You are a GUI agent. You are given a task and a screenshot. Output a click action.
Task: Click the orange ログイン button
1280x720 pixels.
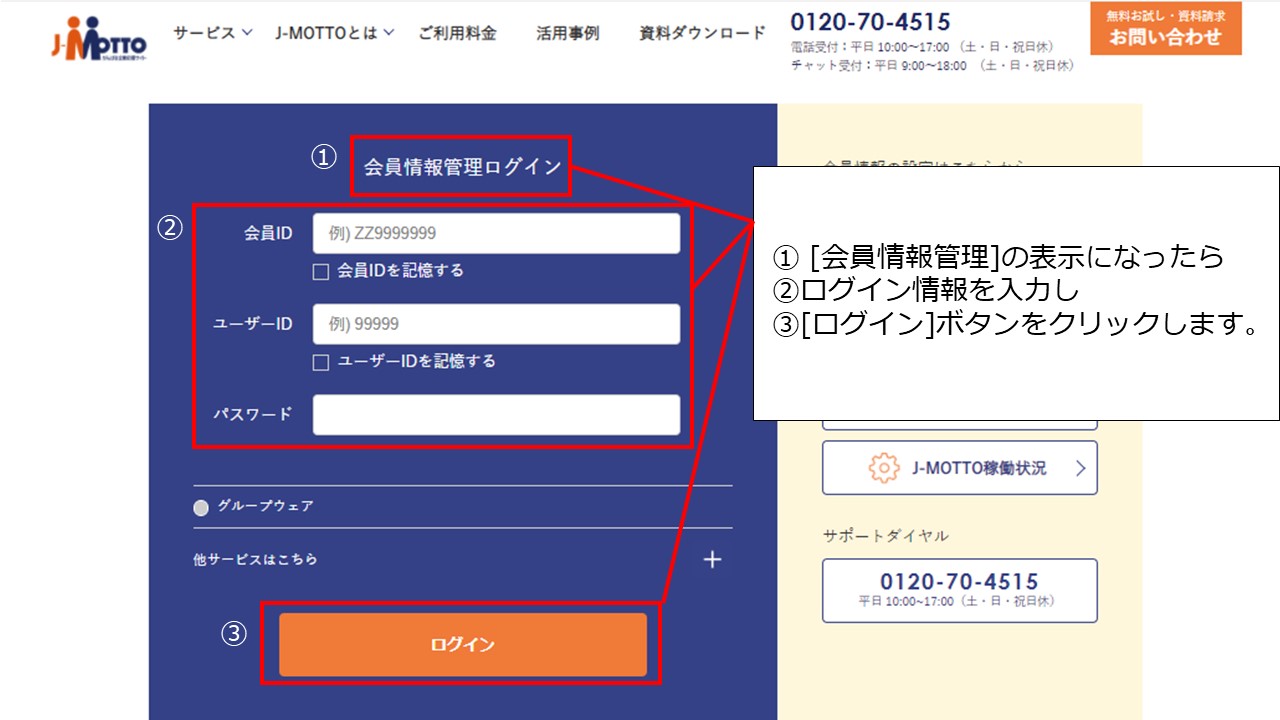coord(463,645)
